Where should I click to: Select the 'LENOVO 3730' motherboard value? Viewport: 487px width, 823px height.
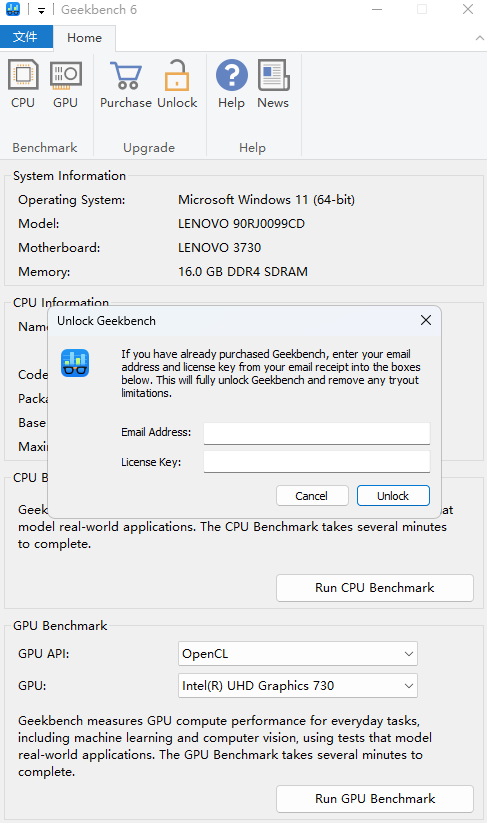[219, 247]
